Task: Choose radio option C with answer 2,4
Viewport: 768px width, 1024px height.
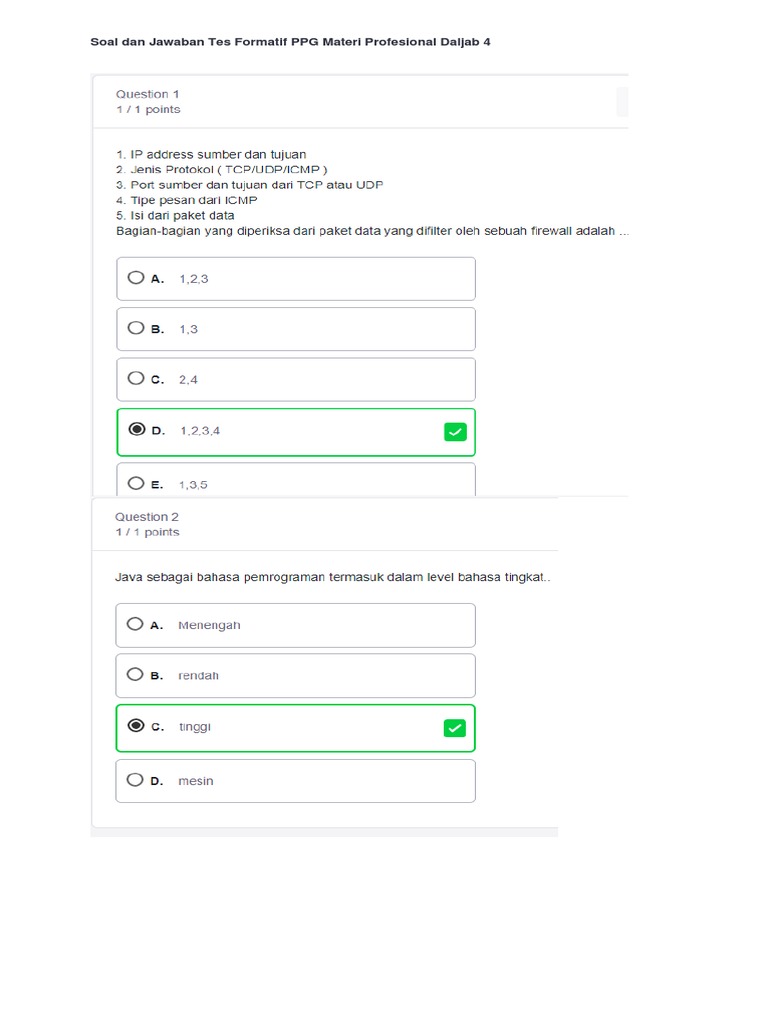Action: tap(136, 379)
